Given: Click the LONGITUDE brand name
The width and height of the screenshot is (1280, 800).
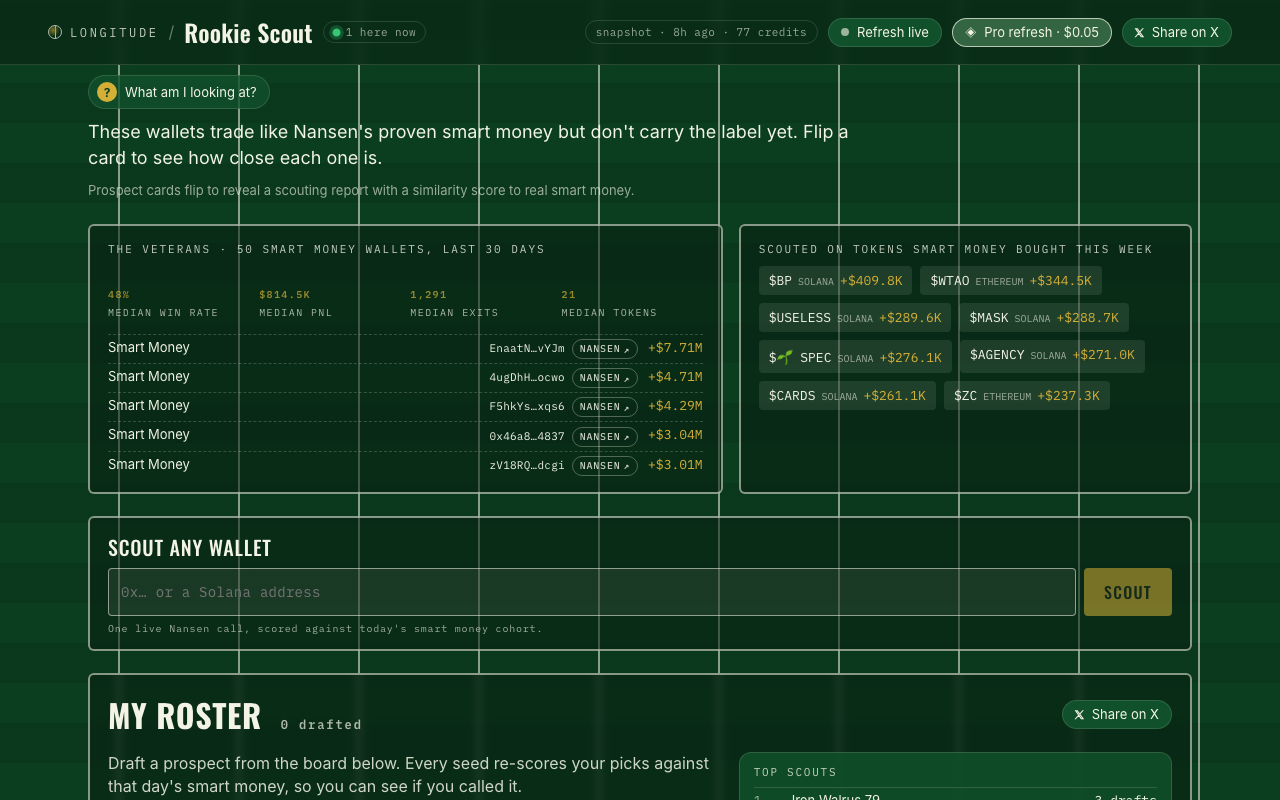Looking at the screenshot, I should [114, 33].
